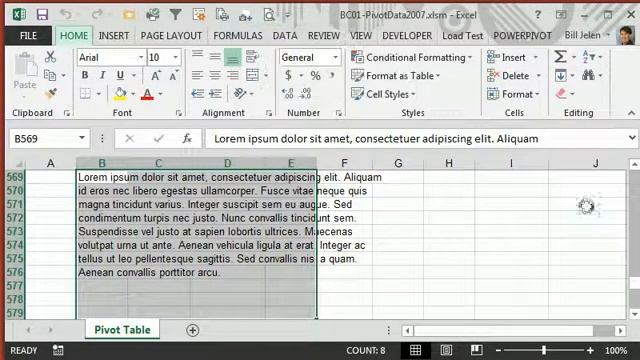Click the AutoSum sigma icon
The image size is (640, 360).
(x=560, y=57)
